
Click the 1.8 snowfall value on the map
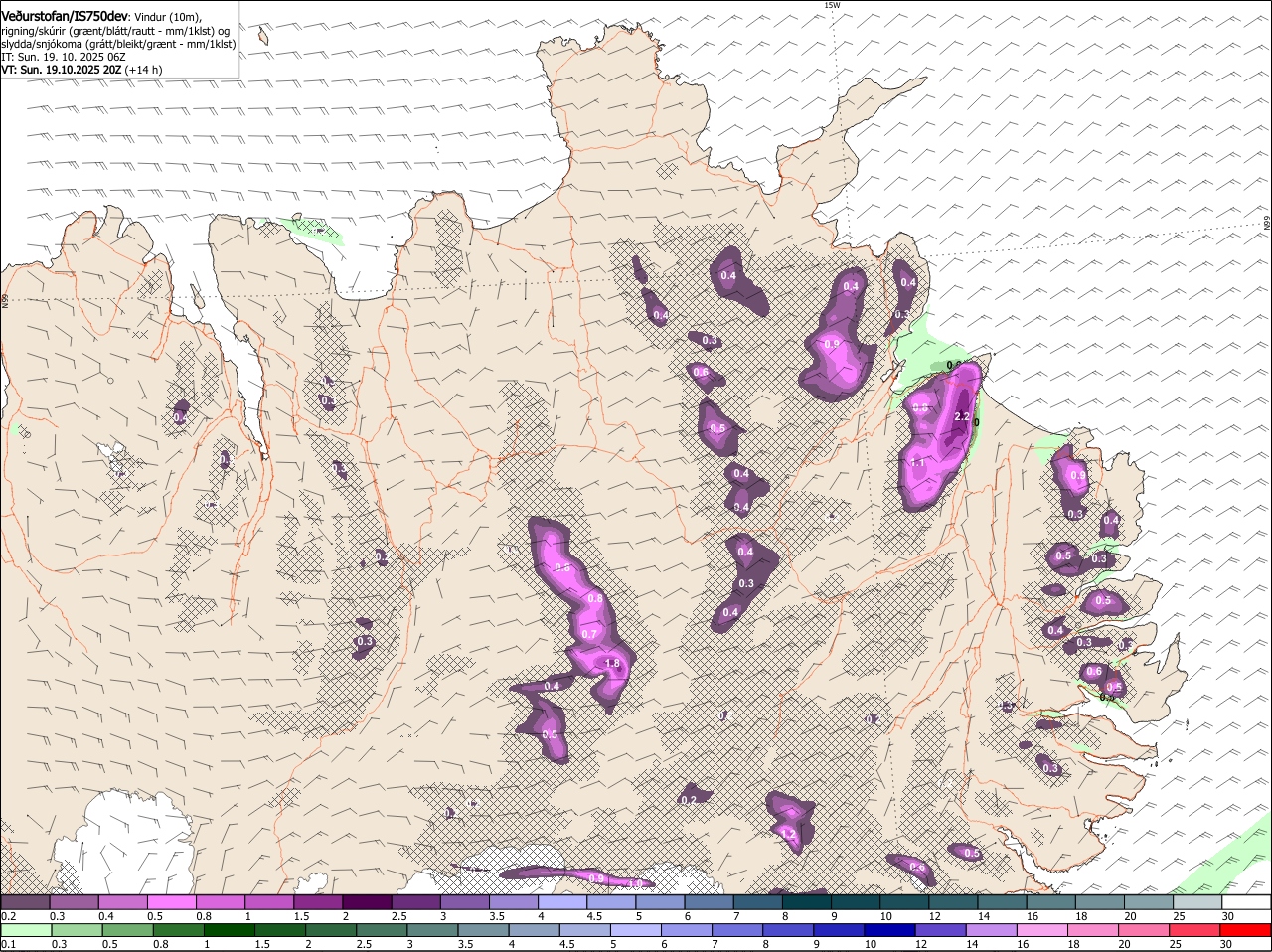coord(612,664)
